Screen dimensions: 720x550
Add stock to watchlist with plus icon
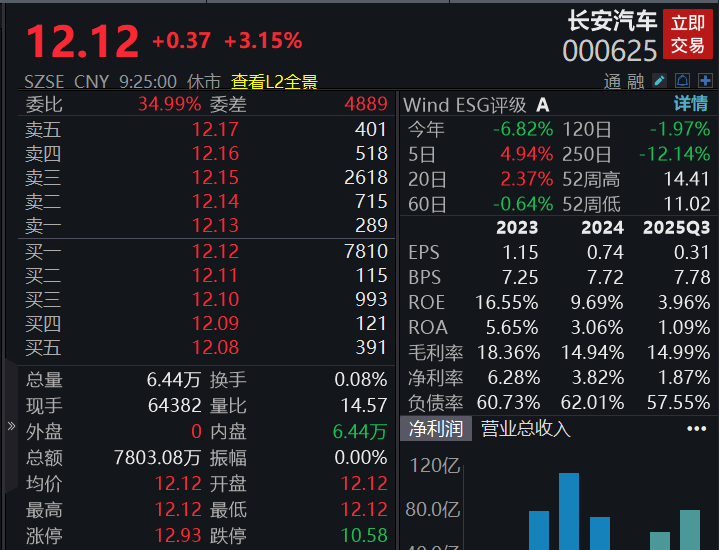pos(704,81)
